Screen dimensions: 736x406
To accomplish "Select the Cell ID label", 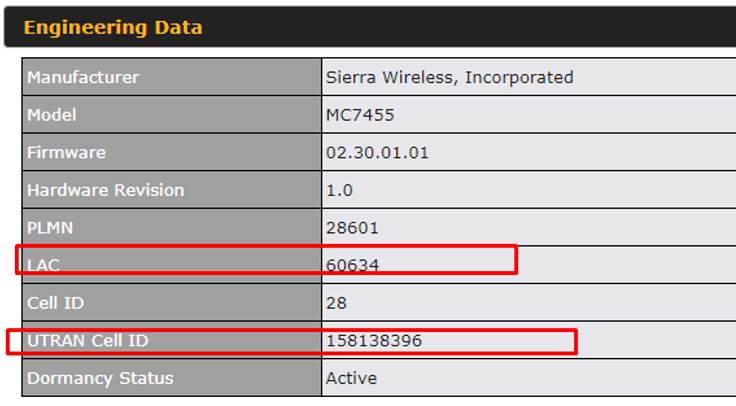I will (55, 303).
